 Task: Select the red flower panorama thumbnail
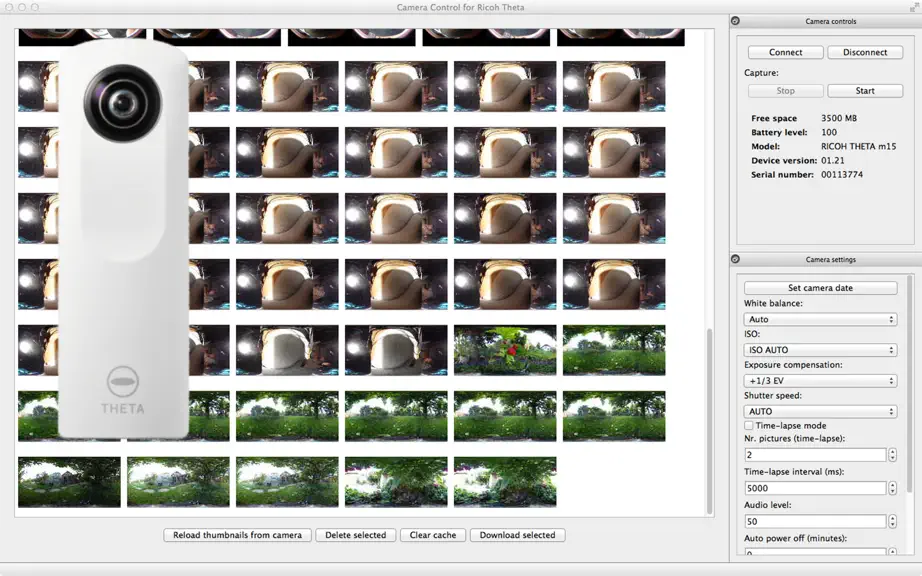(505, 350)
